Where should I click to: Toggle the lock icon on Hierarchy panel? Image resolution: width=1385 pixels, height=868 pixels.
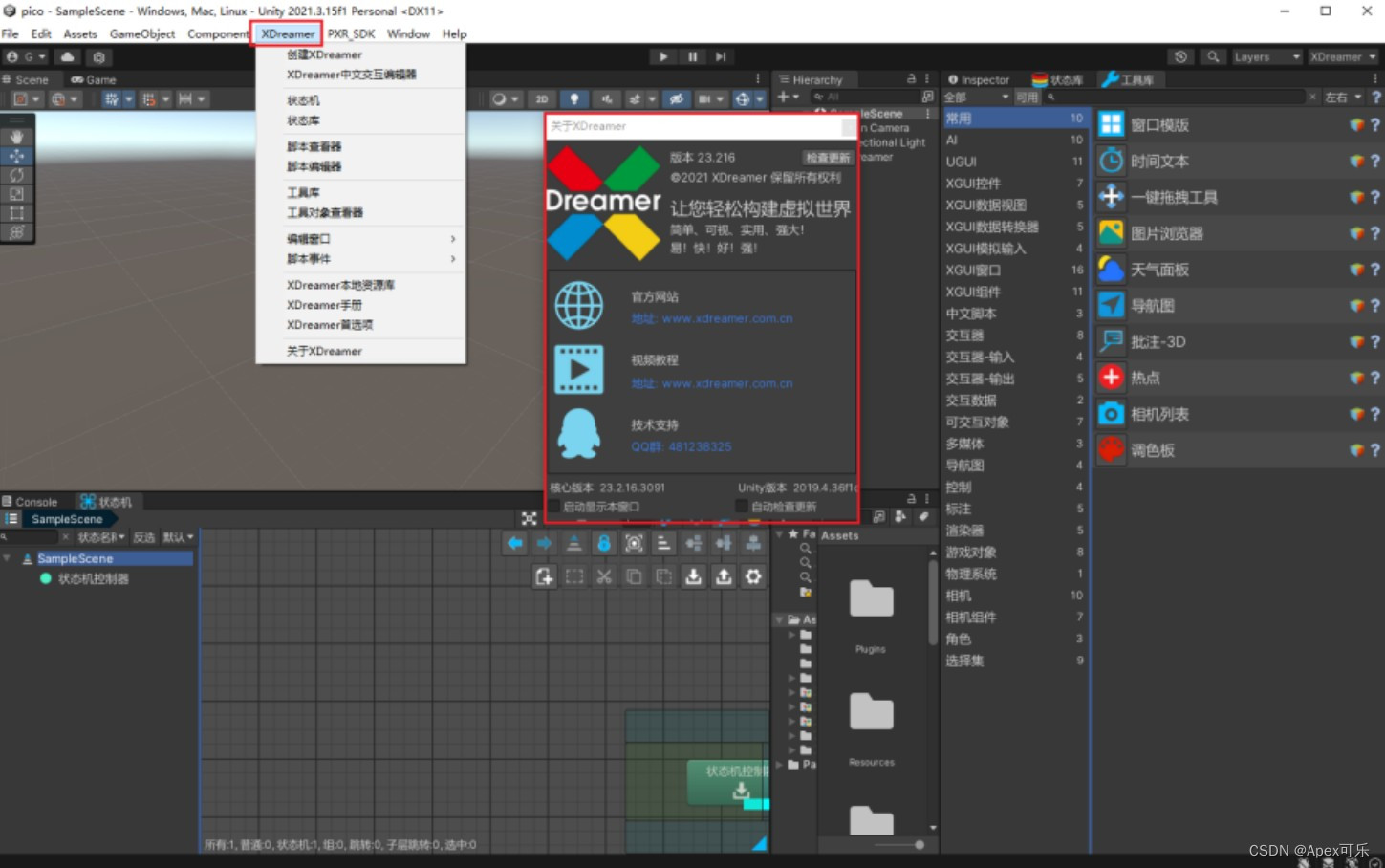(x=911, y=78)
